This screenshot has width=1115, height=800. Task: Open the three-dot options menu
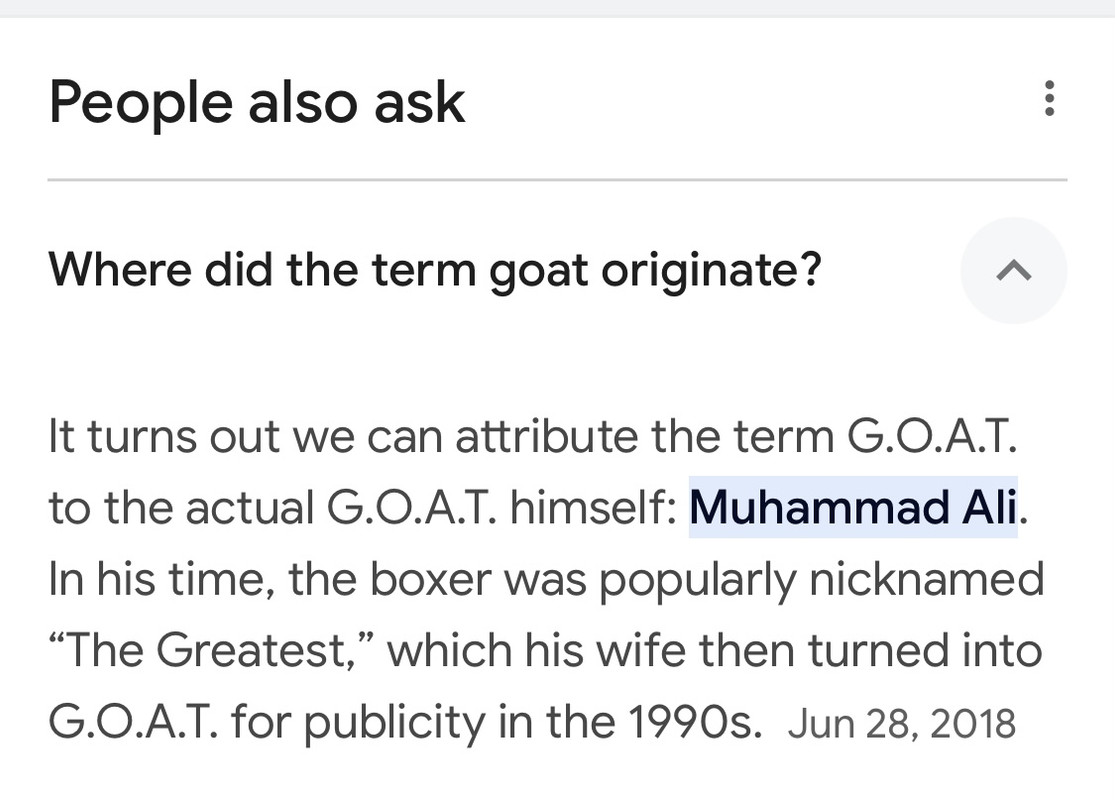point(1049,100)
